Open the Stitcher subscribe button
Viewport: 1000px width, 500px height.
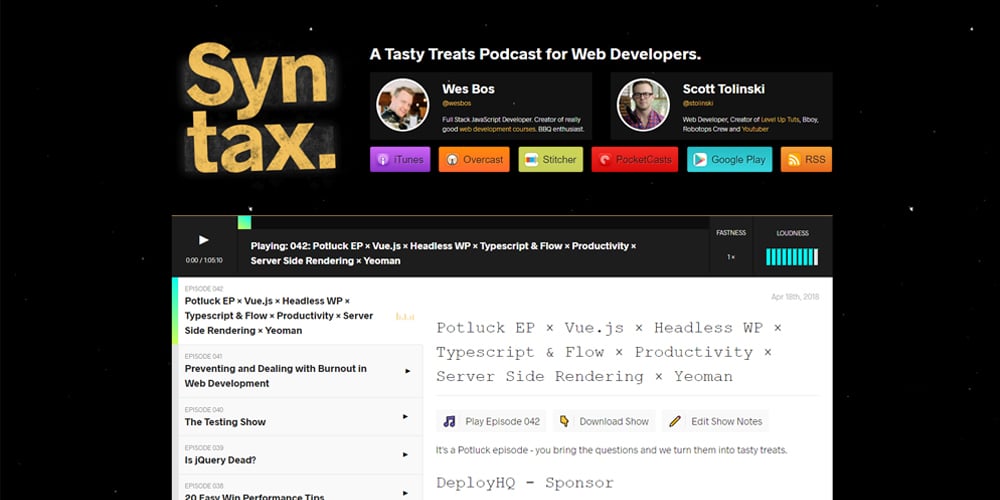click(550, 159)
